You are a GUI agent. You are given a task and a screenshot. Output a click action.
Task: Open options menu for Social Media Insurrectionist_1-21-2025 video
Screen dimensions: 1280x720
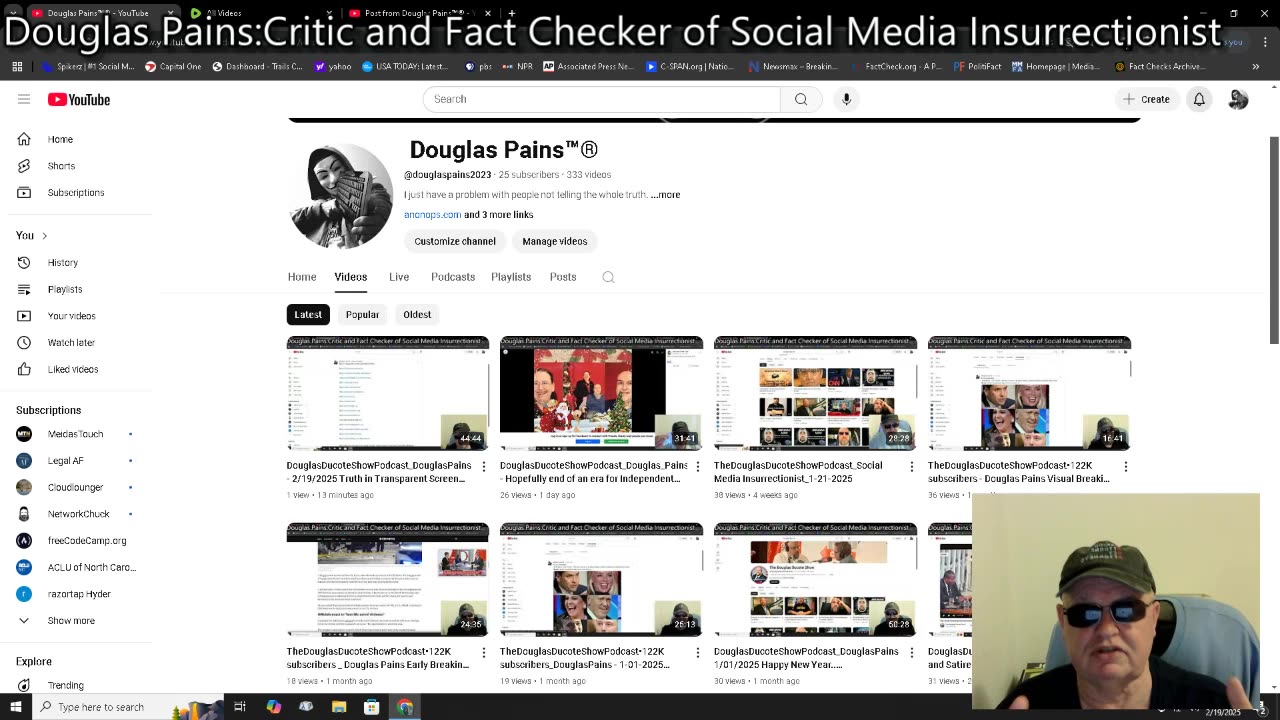[x=912, y=466]
